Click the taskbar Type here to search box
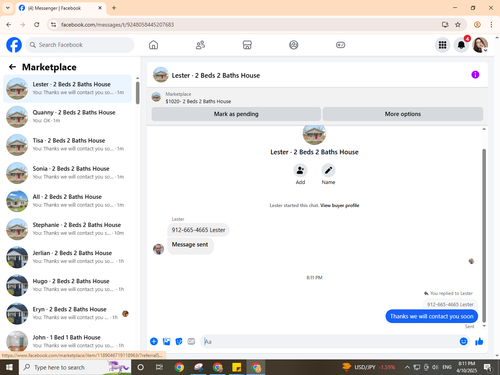This screenshot has width=500, height=375. tap(75, 367)
